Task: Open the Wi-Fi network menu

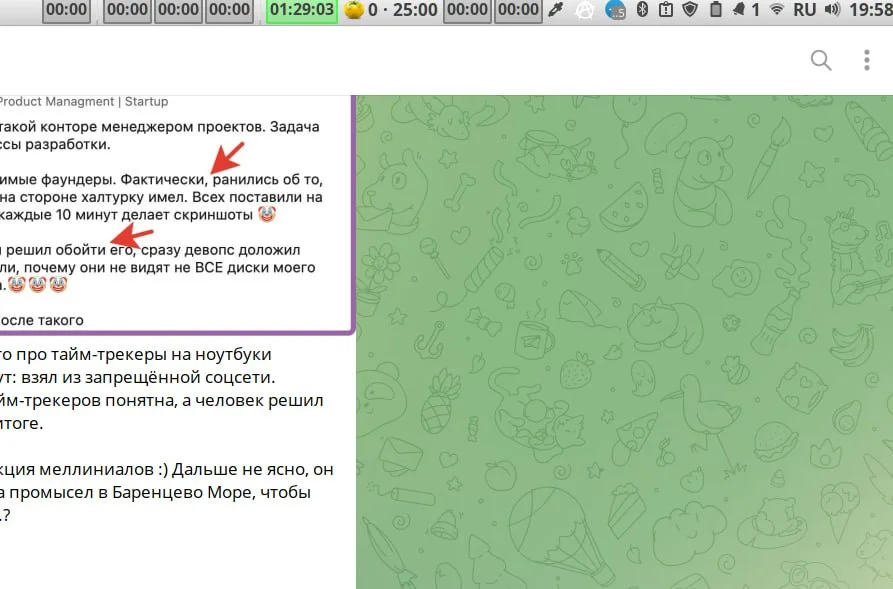Action: pyautogui.click(x=776, y=10)
